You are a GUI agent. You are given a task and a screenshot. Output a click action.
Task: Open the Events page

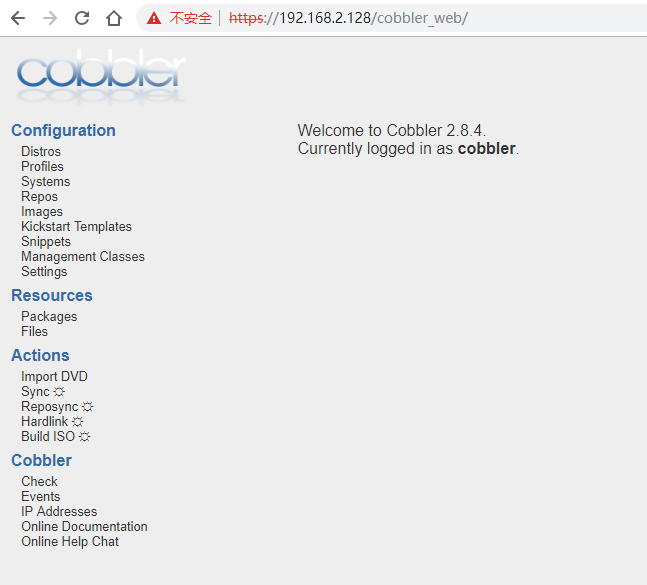tap(41, 496)
